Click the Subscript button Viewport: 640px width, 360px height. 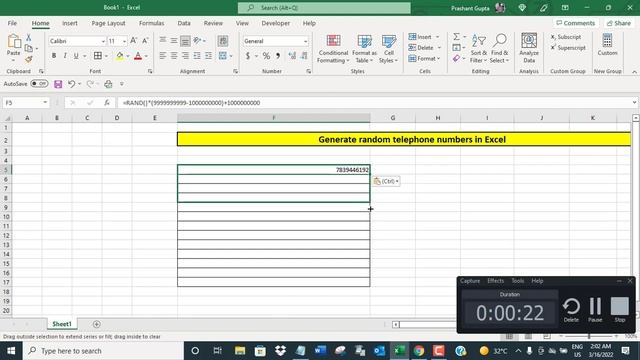click(x=566, y=37)
